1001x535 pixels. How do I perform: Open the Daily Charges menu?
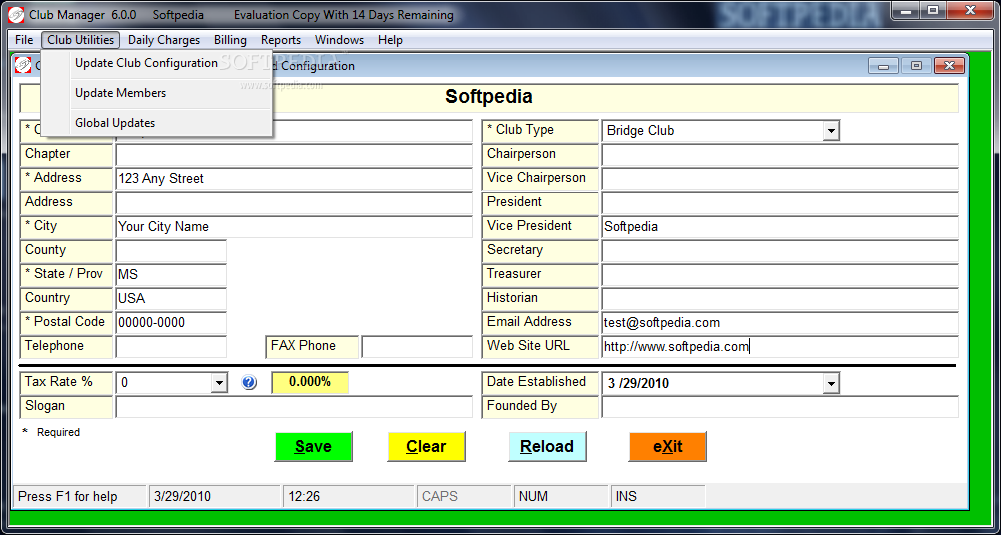coord(164,40)
